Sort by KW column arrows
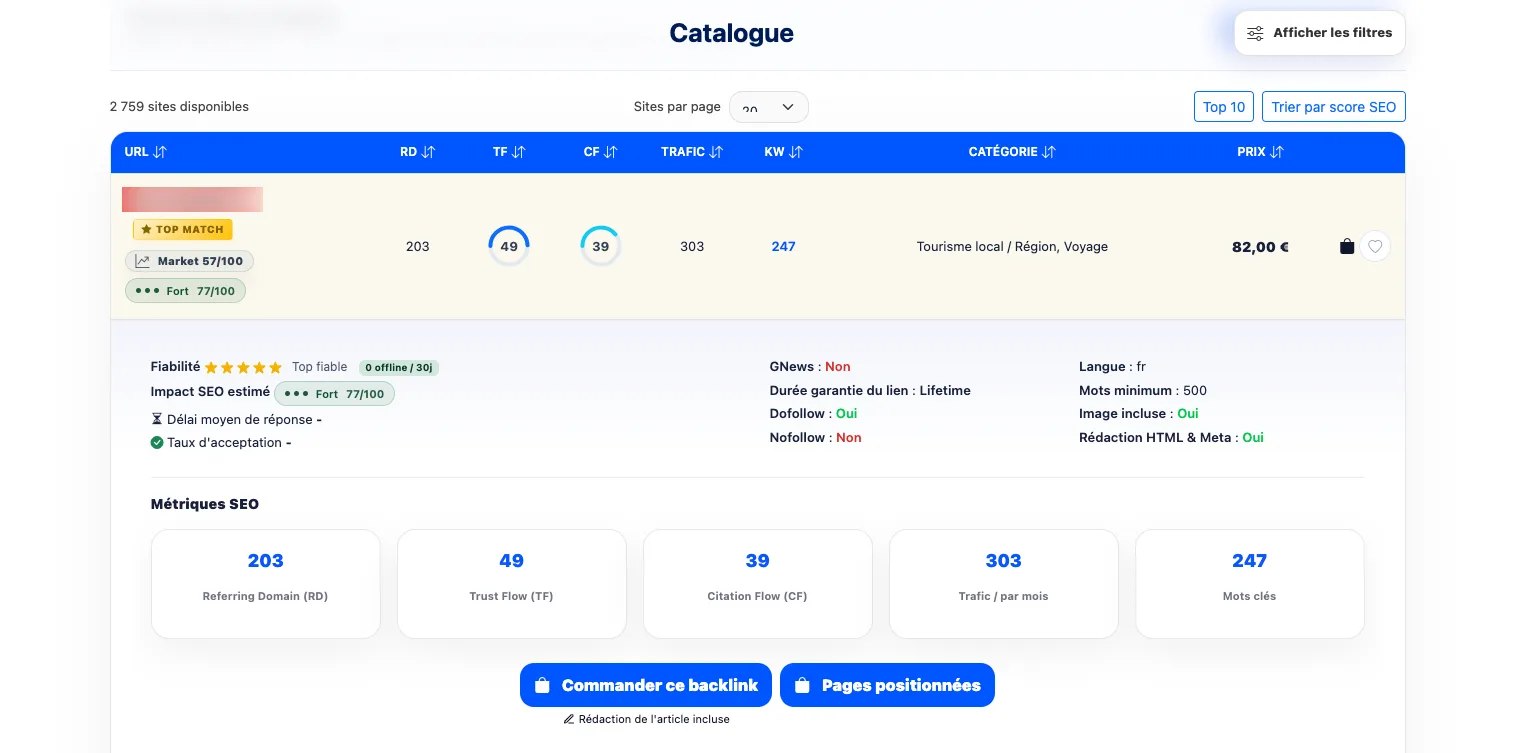1517x753 pixels. pyautogui.click(x=796, y=152)
